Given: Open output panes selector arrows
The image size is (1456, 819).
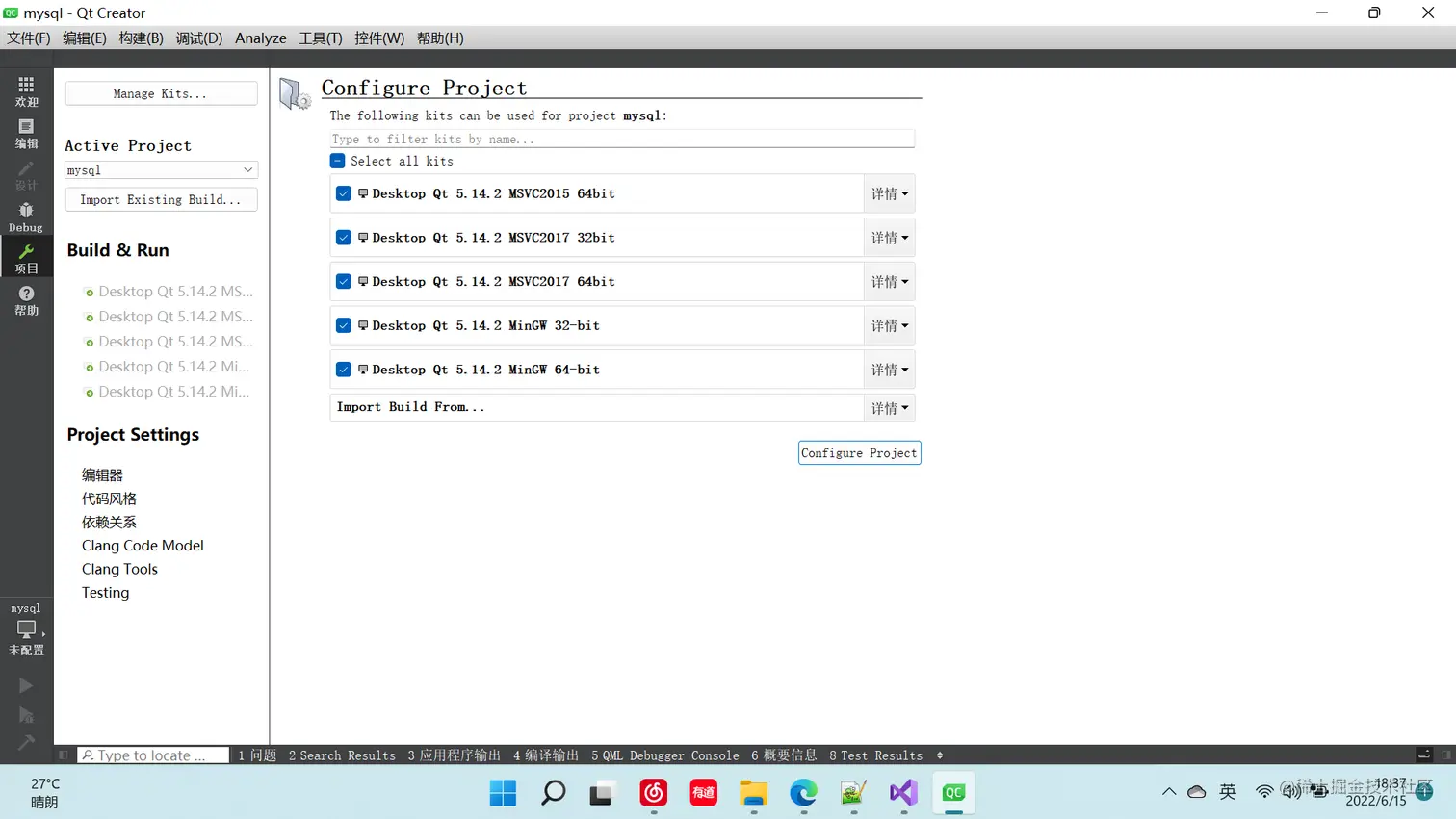Looking at the screenshot, I should pos(940,755).
